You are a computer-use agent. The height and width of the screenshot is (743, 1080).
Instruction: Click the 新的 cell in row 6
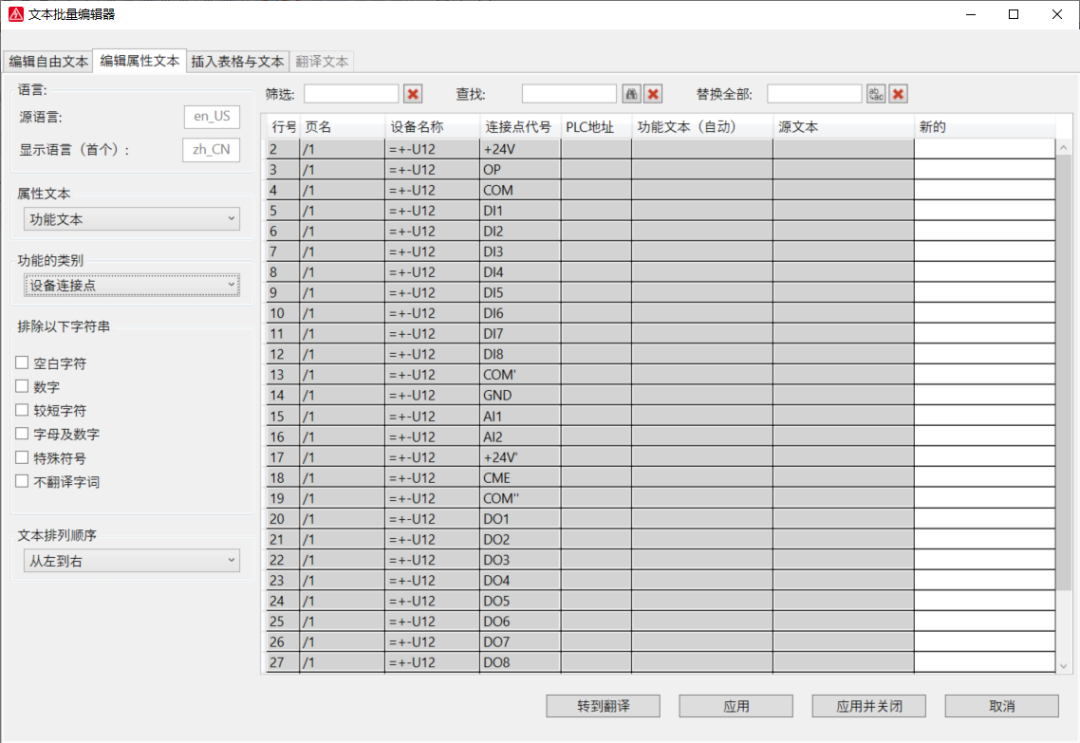coord(985,231)
